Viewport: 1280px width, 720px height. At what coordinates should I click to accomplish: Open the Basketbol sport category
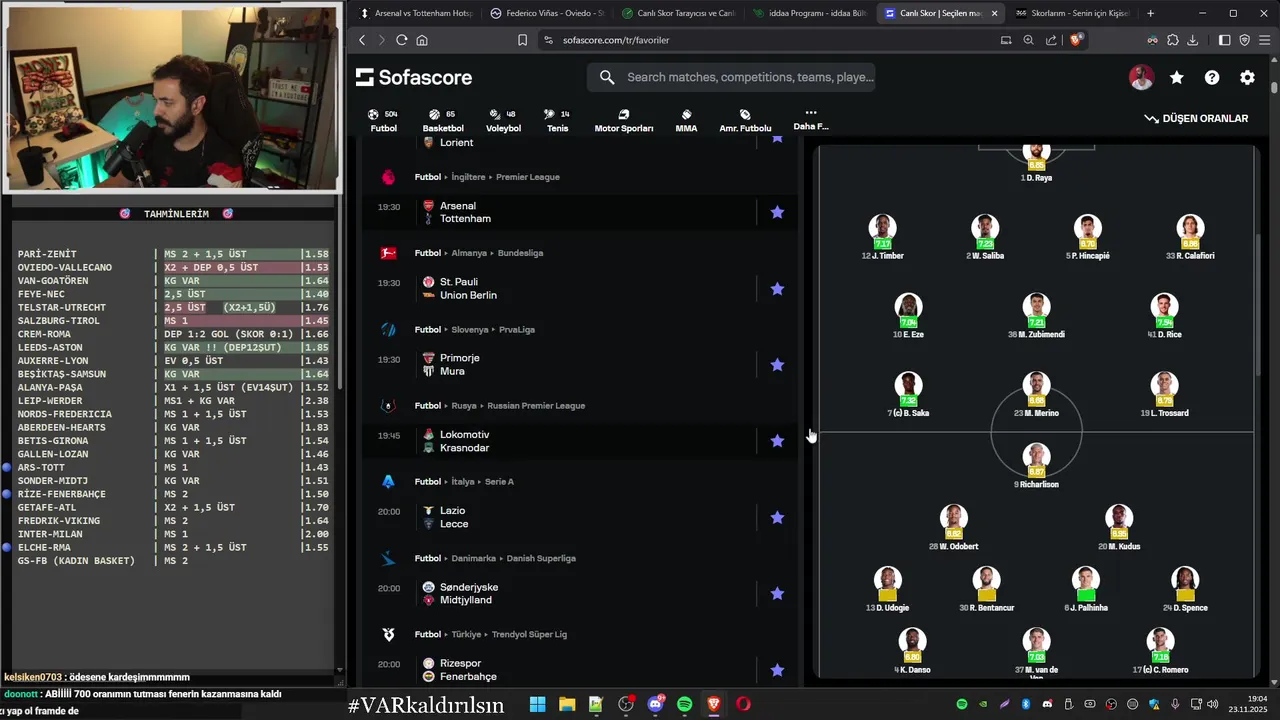pyautogui.click(x=443, y=121)
